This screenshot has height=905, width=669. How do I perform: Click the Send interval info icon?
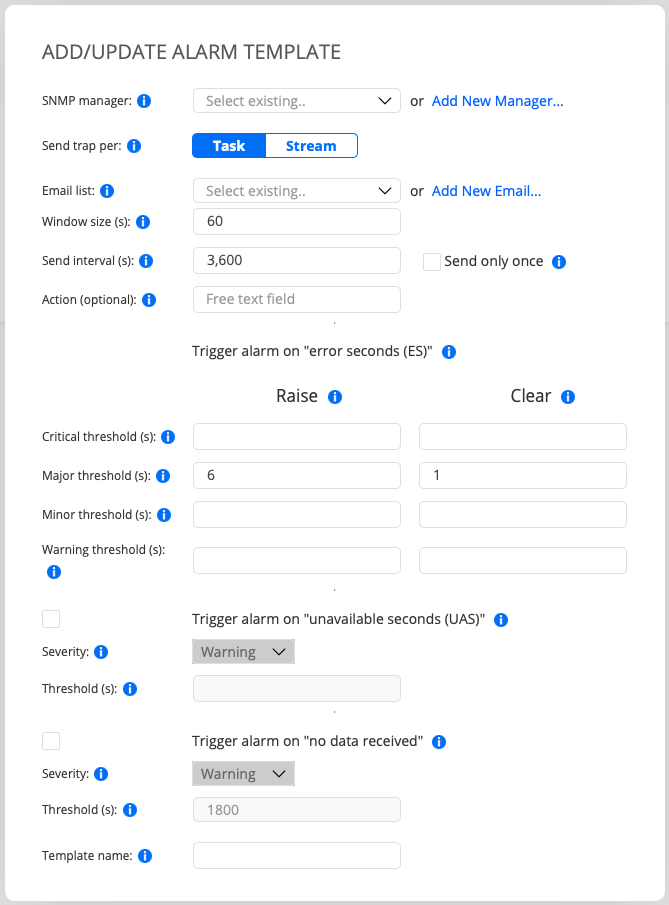[146, 261]
